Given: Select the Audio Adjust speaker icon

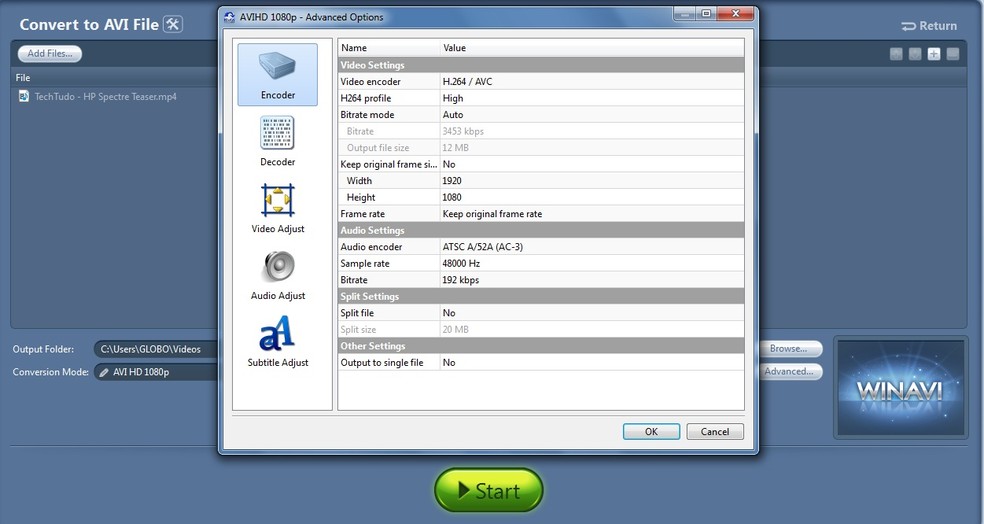Looking at the screenshot, I should [x=279, y=266].
